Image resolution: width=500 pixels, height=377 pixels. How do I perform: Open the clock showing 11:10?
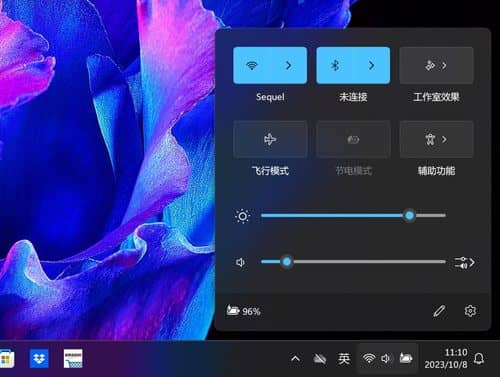coord(446,358)
